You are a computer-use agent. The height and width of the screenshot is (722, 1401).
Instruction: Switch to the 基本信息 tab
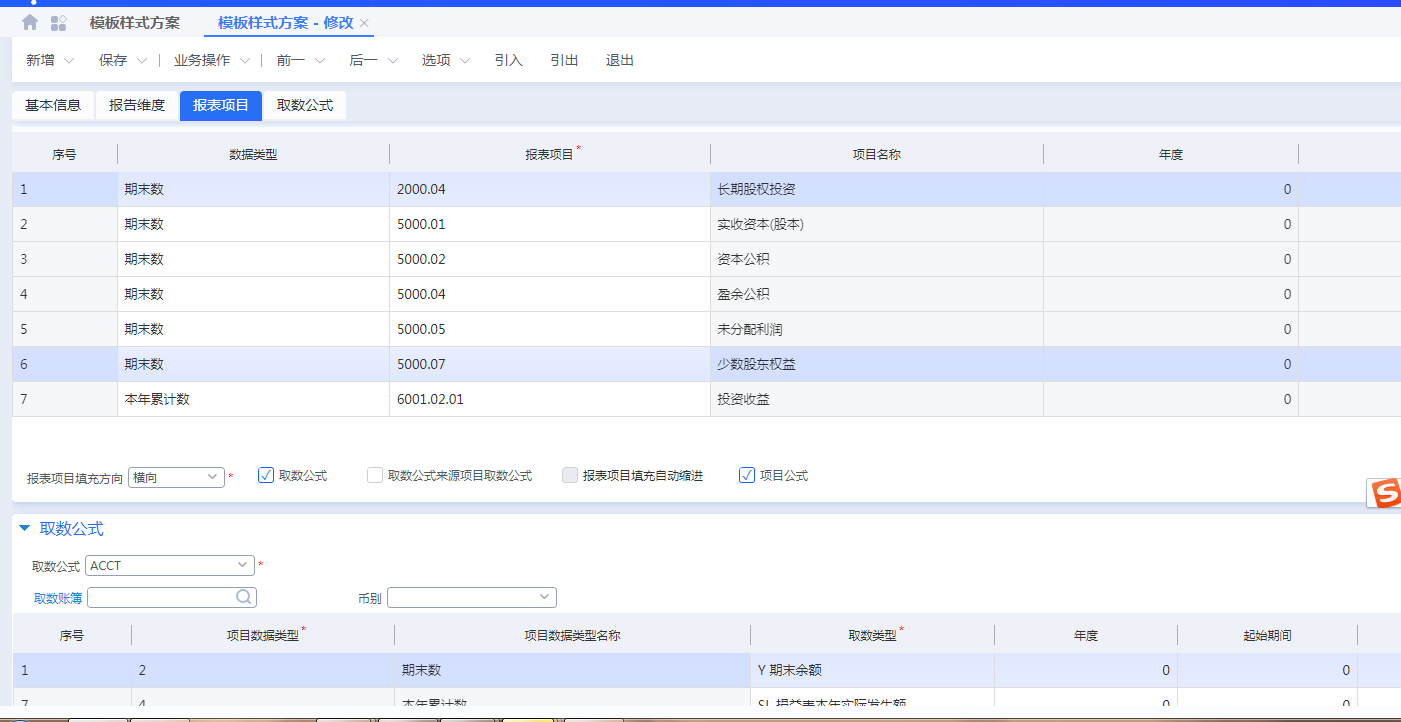pos(53,106)
